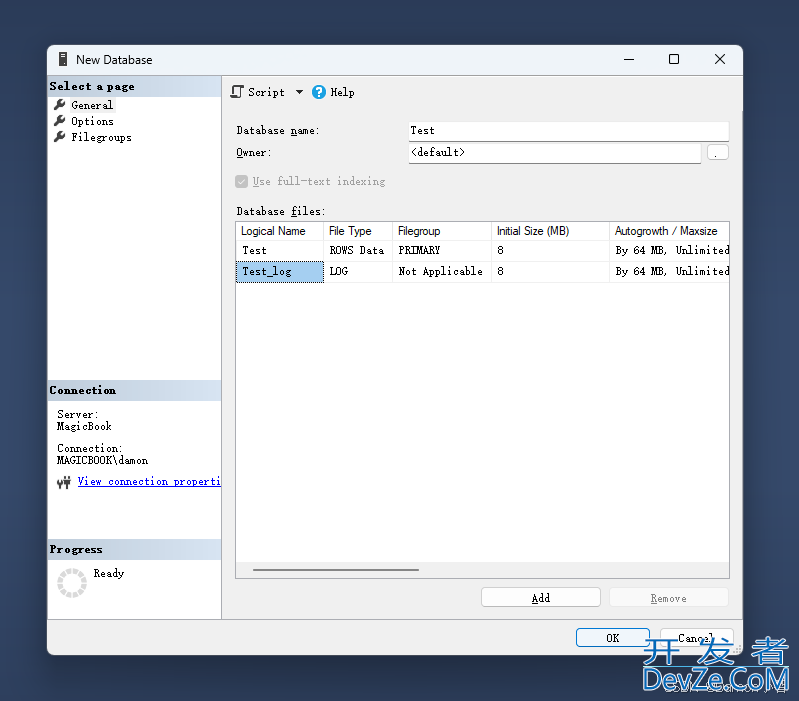Open View connection properties link
Image resolution: width=799 pixels, height=701 pixels.
click(149, 481)
